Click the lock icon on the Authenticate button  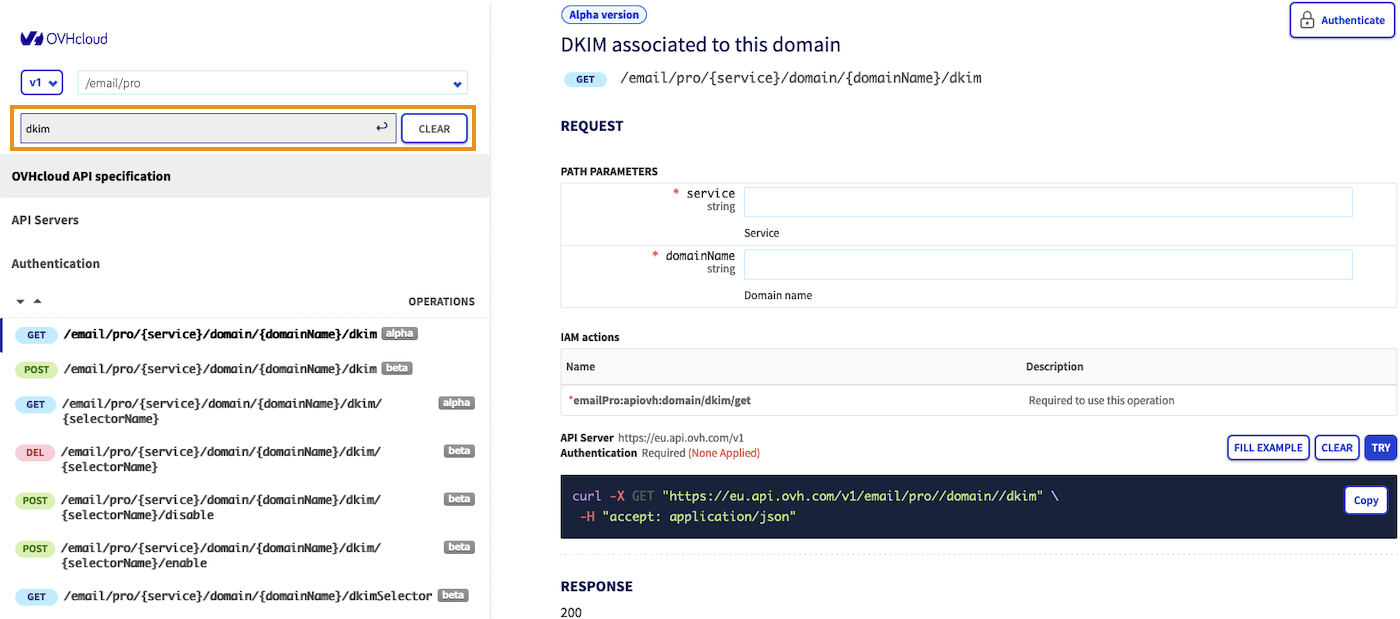1306,20
